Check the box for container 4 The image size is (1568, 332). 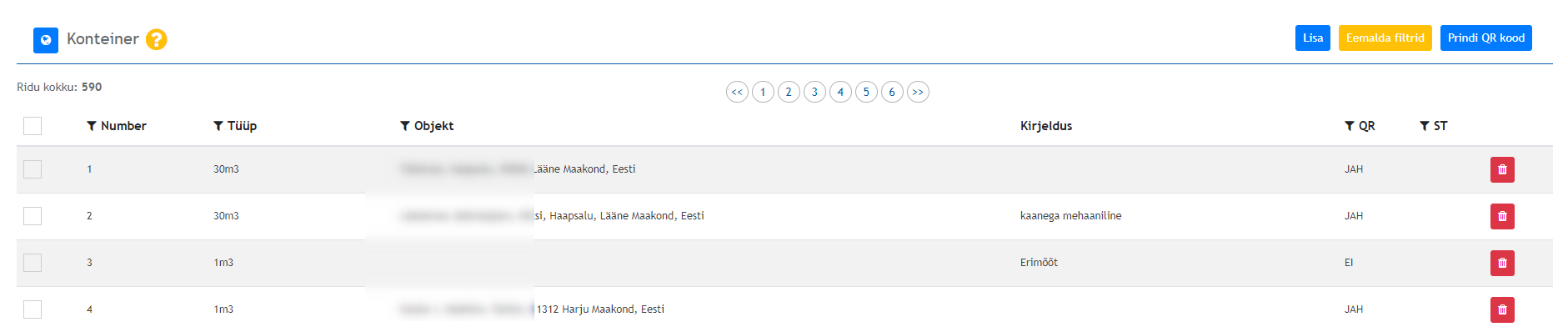click(33, 309)
